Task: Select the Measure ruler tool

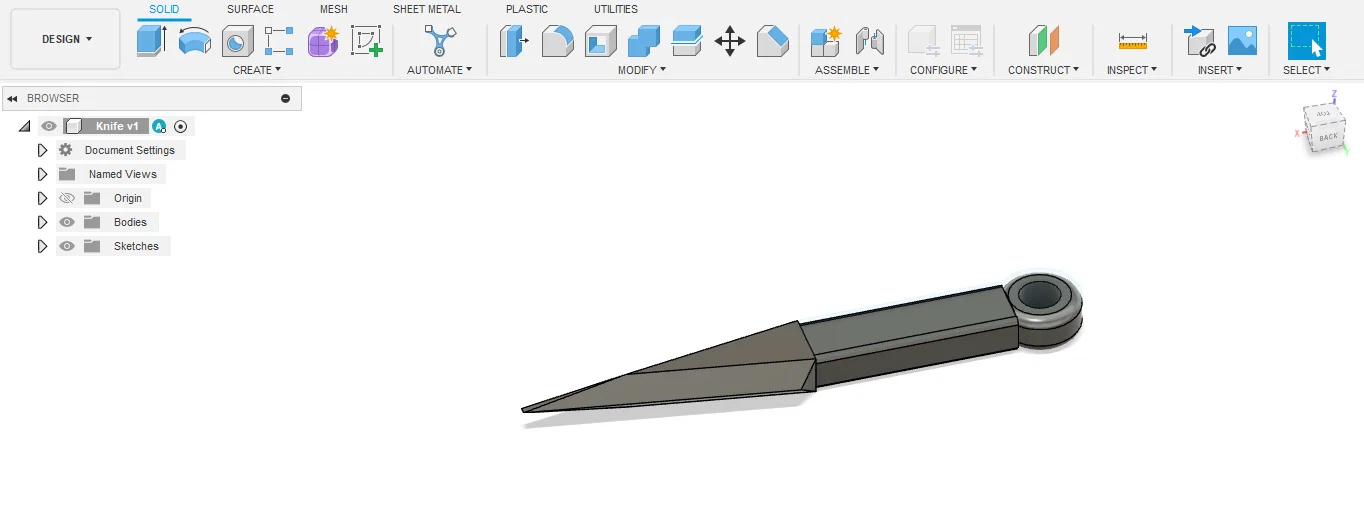Action: pos(1133,41)
